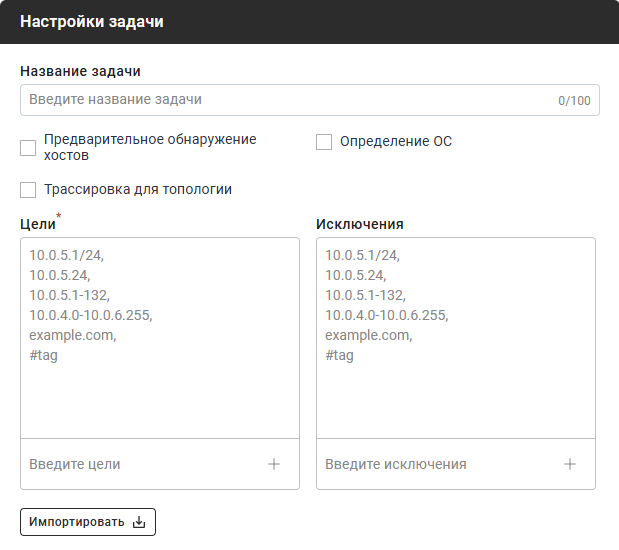Click the Исключения label

tap(360, 224)
